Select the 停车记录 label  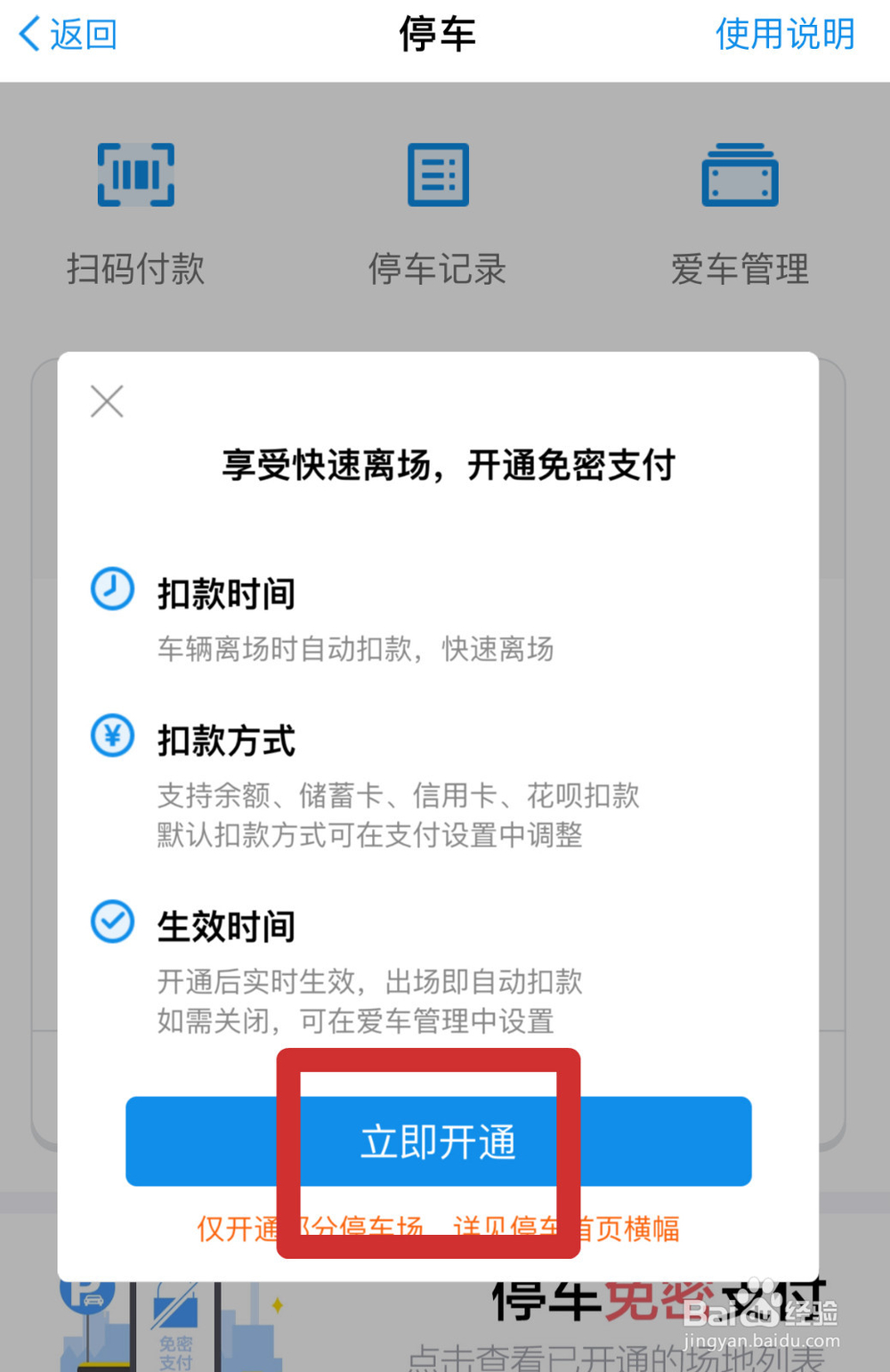438,269
